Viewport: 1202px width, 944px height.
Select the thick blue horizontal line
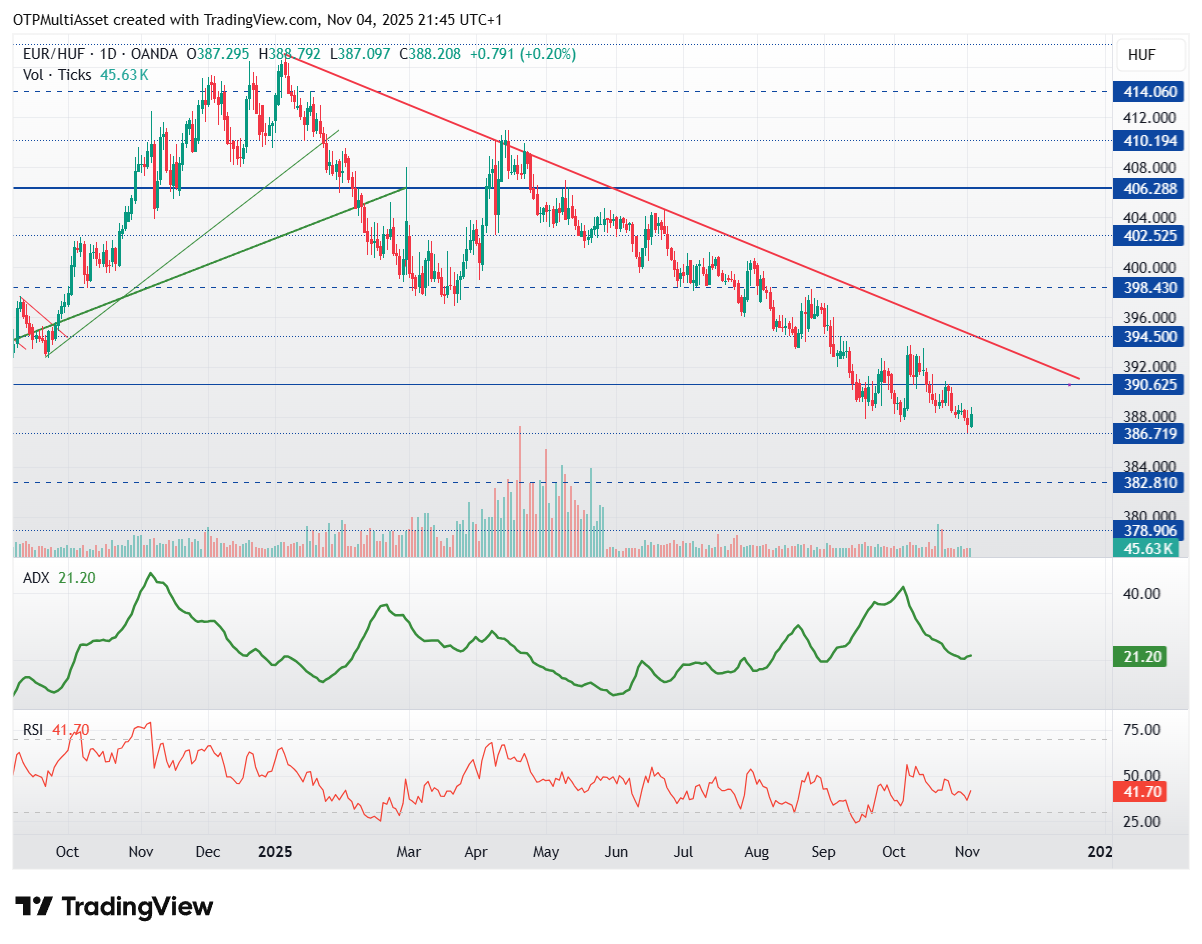[700, 188]
